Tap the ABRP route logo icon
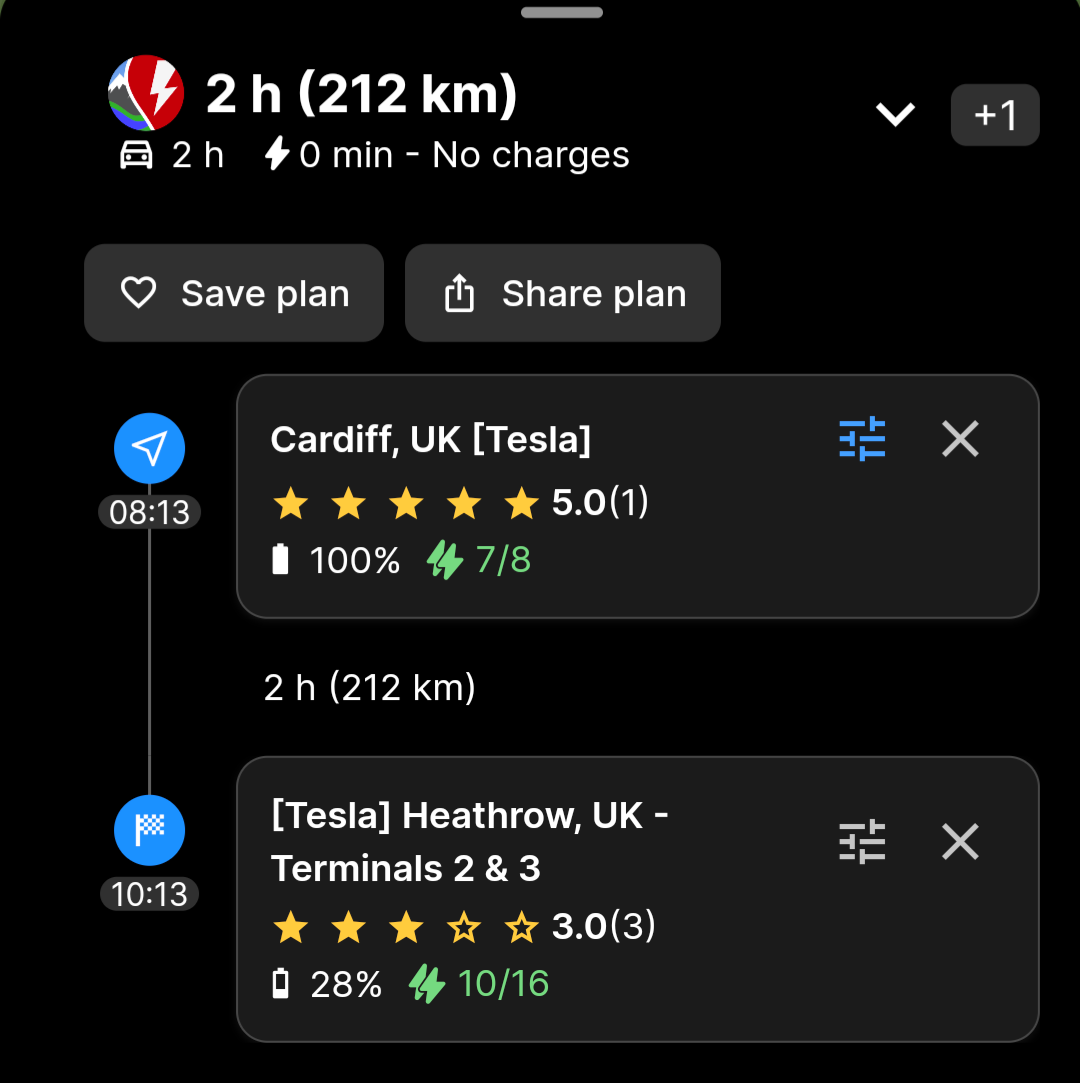 click(146, 94)
